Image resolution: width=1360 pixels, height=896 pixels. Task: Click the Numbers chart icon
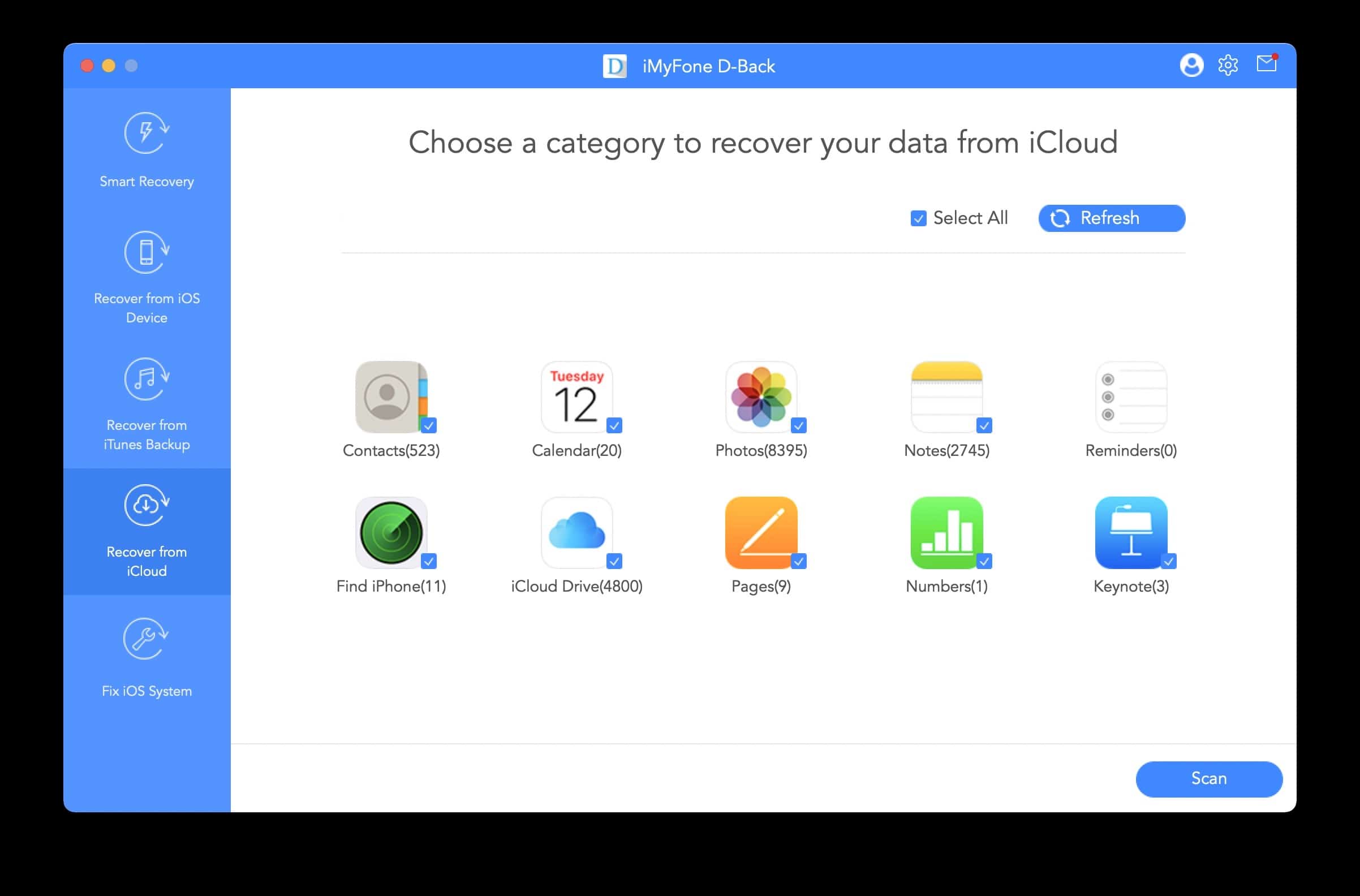click(946, 532)
